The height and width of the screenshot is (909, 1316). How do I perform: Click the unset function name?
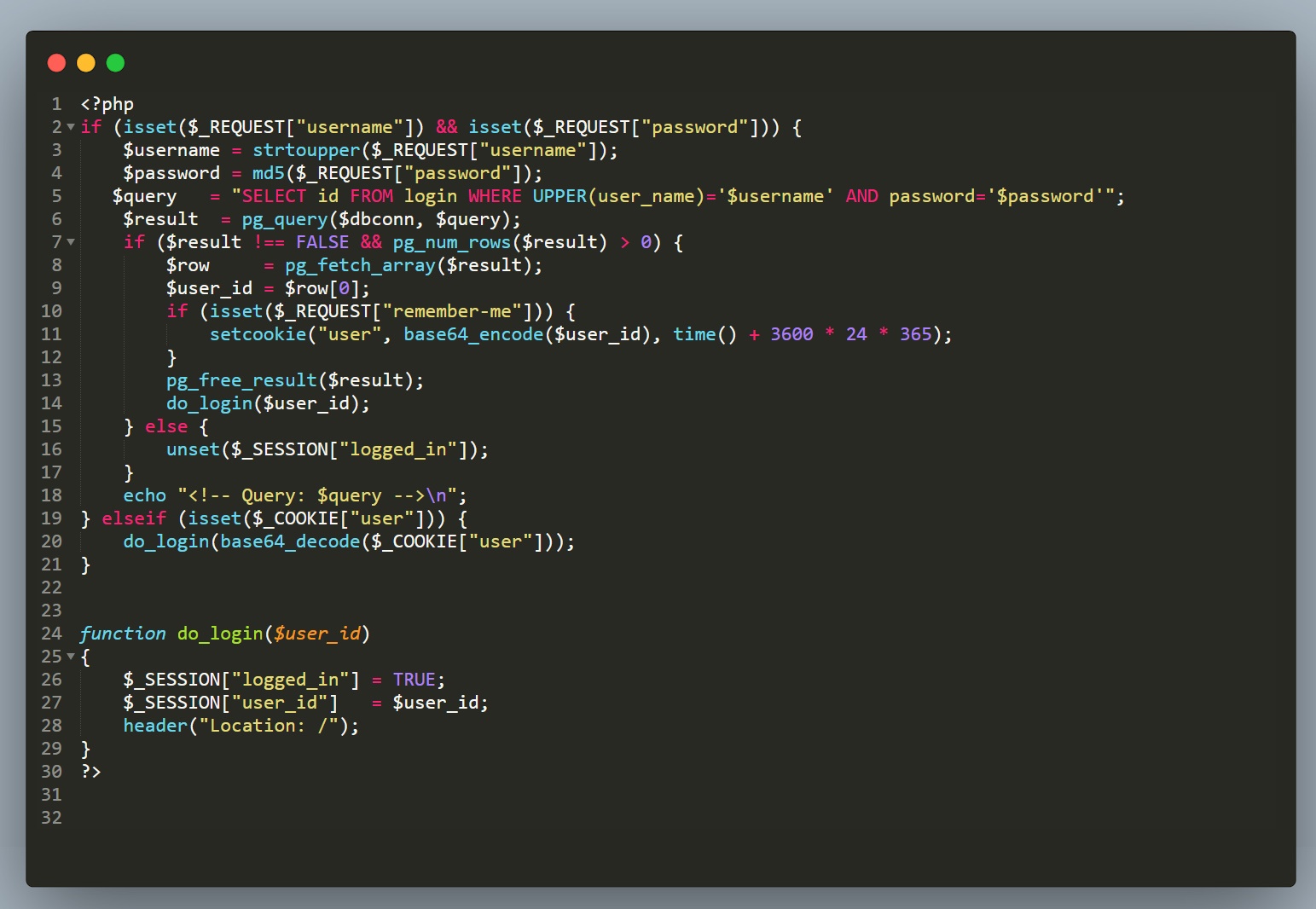coord(193,449)
